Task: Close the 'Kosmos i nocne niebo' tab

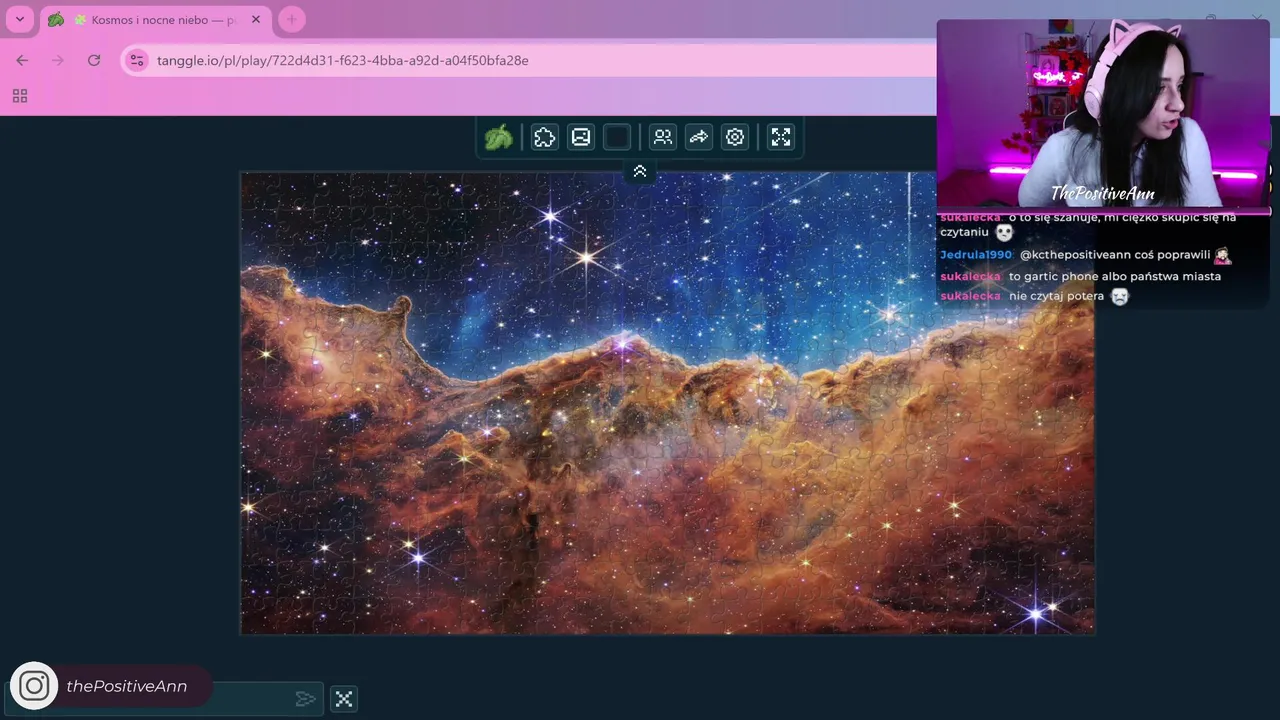Action: pyautogui.click(x=256, y=20)
